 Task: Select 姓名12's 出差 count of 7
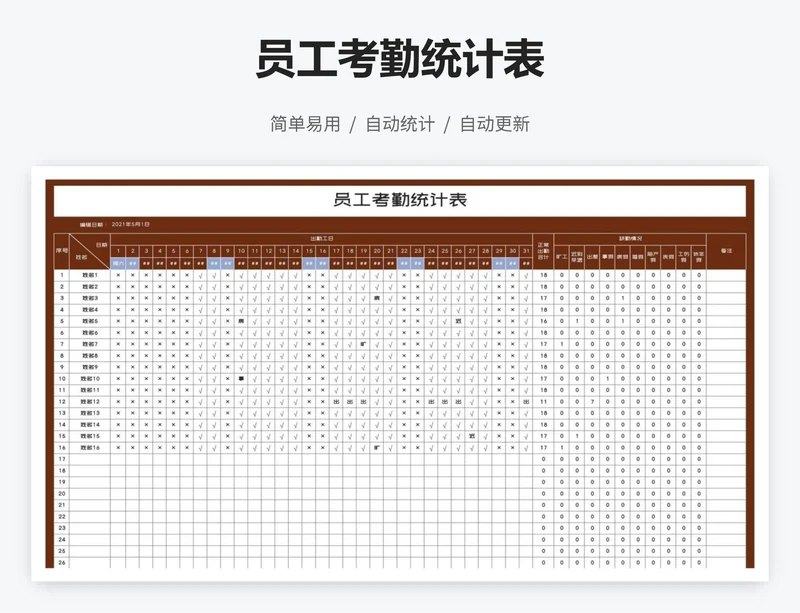coord(592,402)
